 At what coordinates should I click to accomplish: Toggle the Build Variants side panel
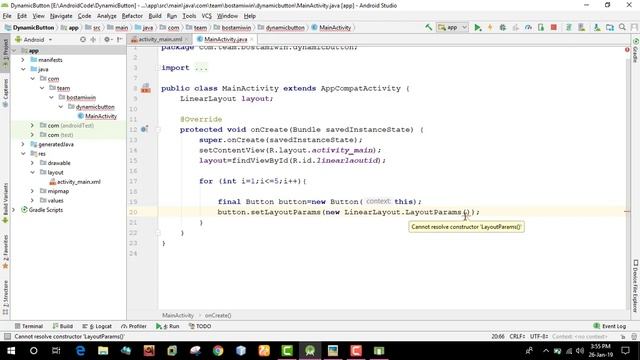(x=5, y=203)
